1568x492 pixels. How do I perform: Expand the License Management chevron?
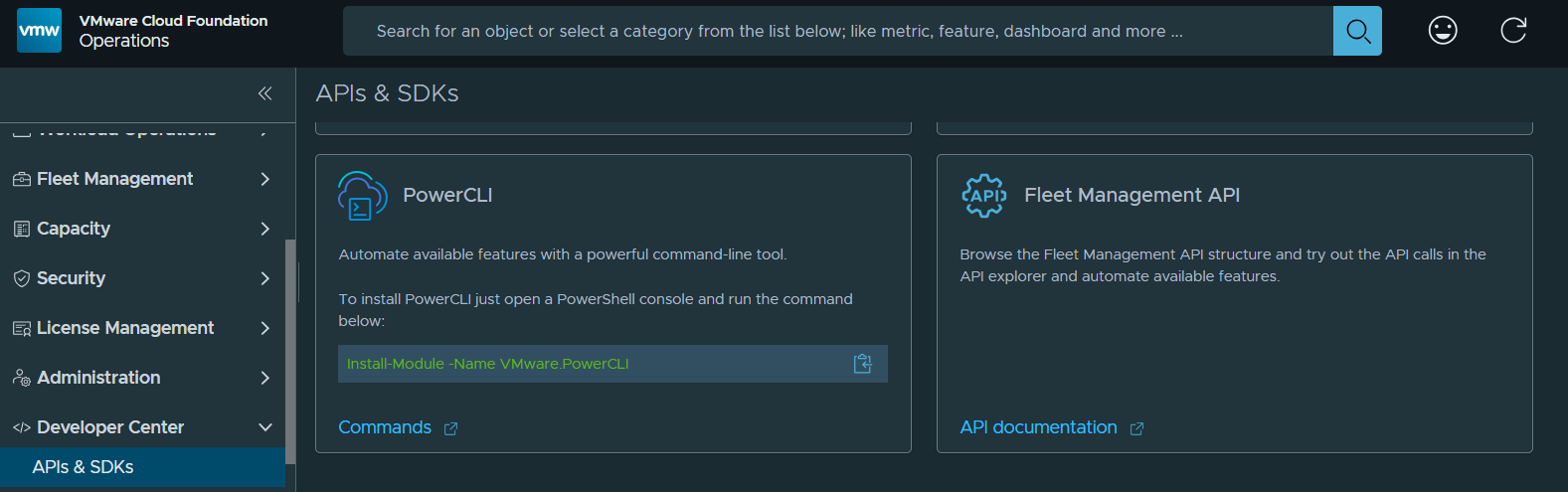pyautogui.click(x=264, y=328)
